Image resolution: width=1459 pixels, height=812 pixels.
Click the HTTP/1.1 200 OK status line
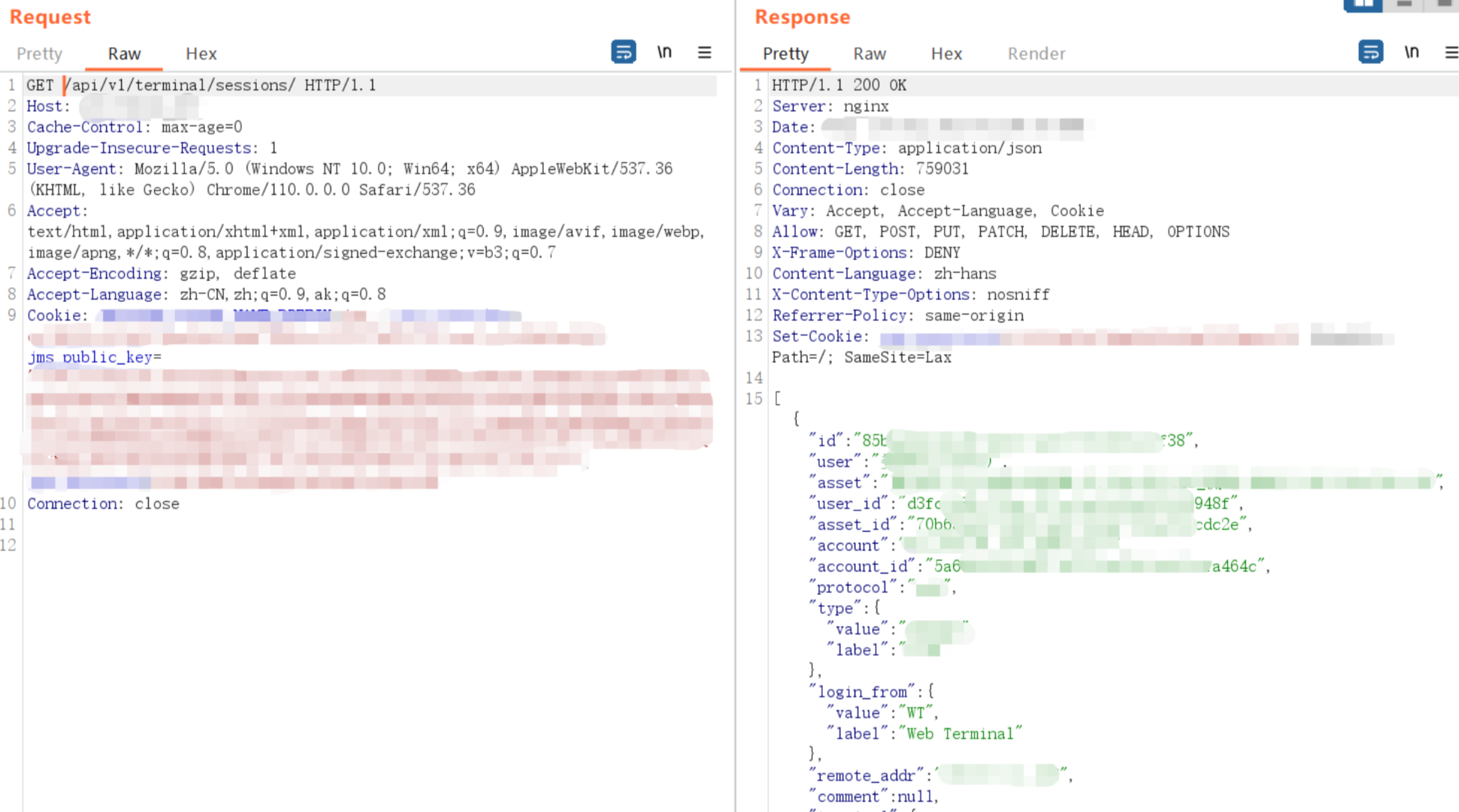point(839,85)
